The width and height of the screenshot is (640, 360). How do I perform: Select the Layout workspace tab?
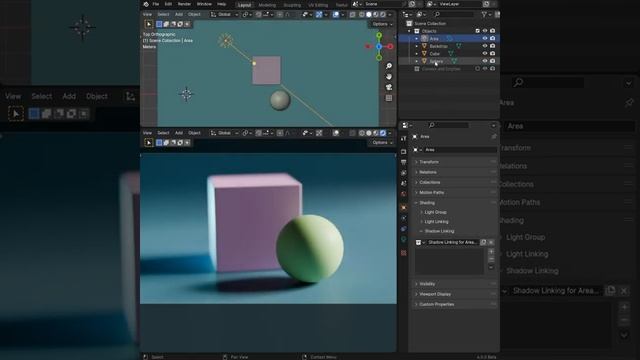(244, 5)
